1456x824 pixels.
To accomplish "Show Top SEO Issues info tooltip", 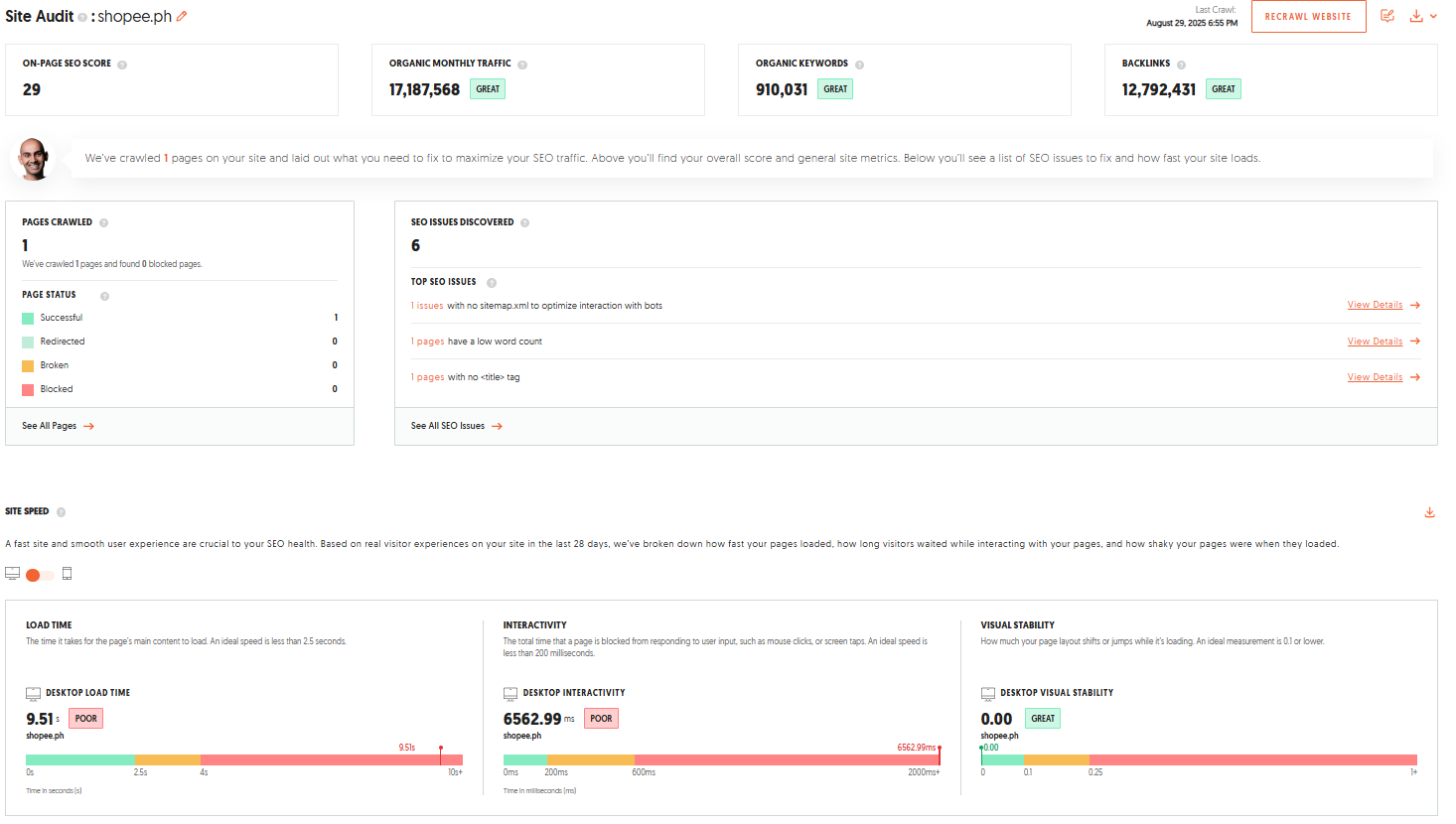I will pos(492,283).
